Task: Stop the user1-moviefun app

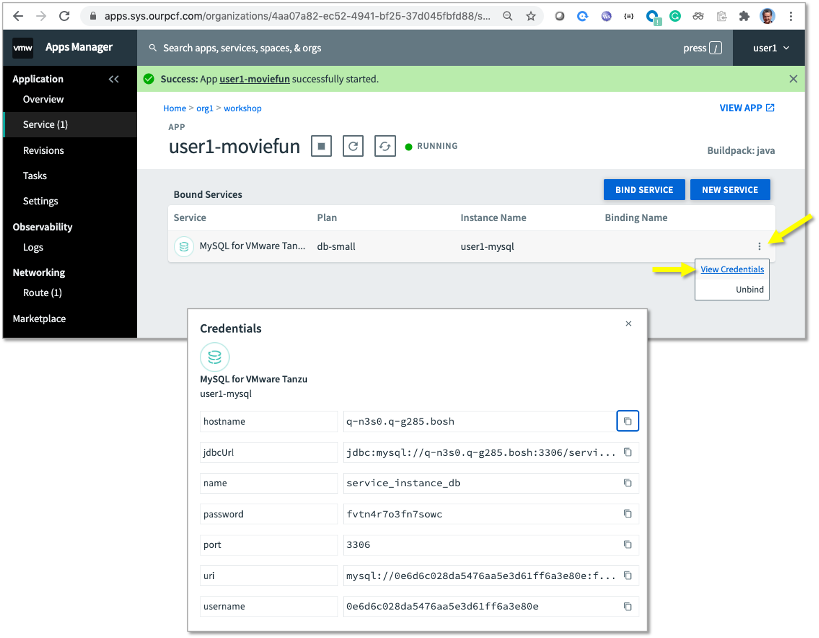Action: coord(321,146)
